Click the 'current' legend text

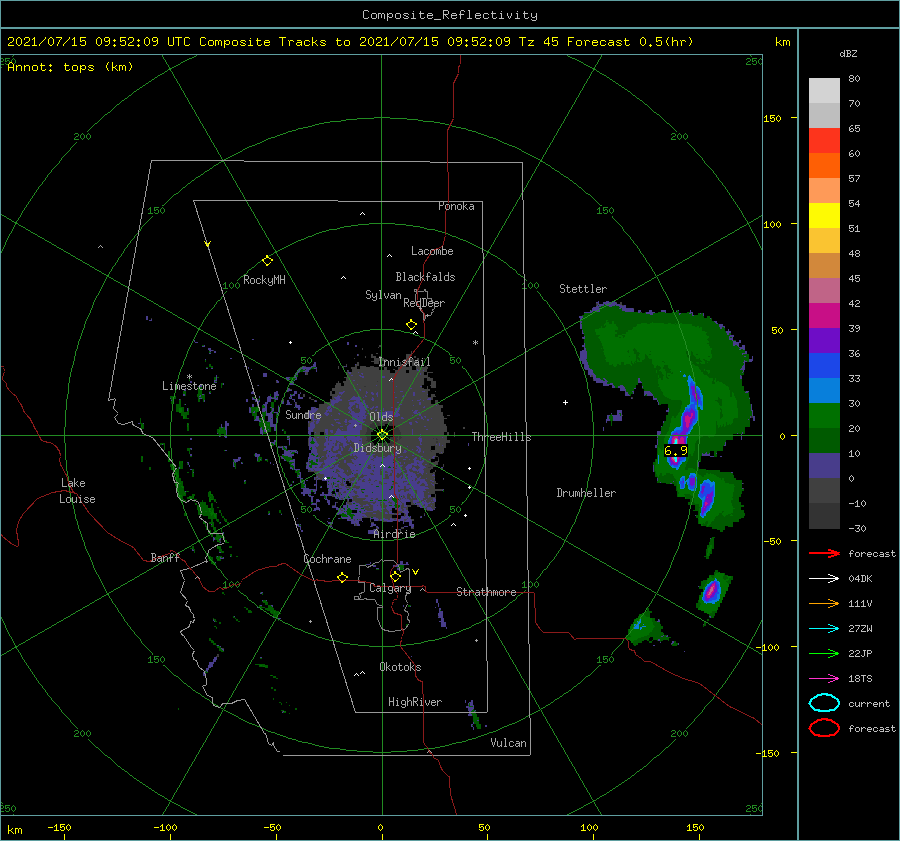(x=868, y=704)
